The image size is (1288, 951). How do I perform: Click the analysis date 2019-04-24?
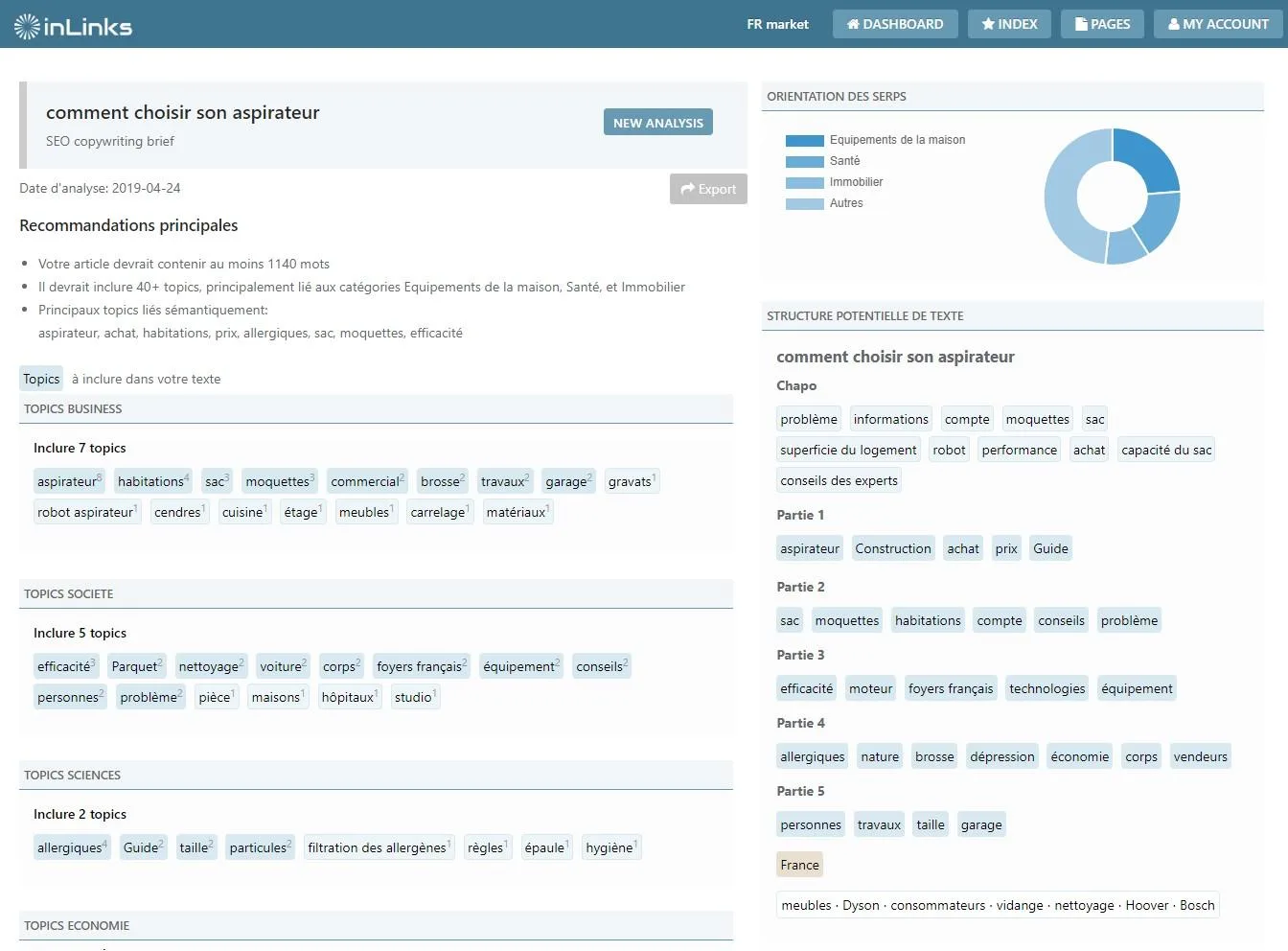pos(146,188)
